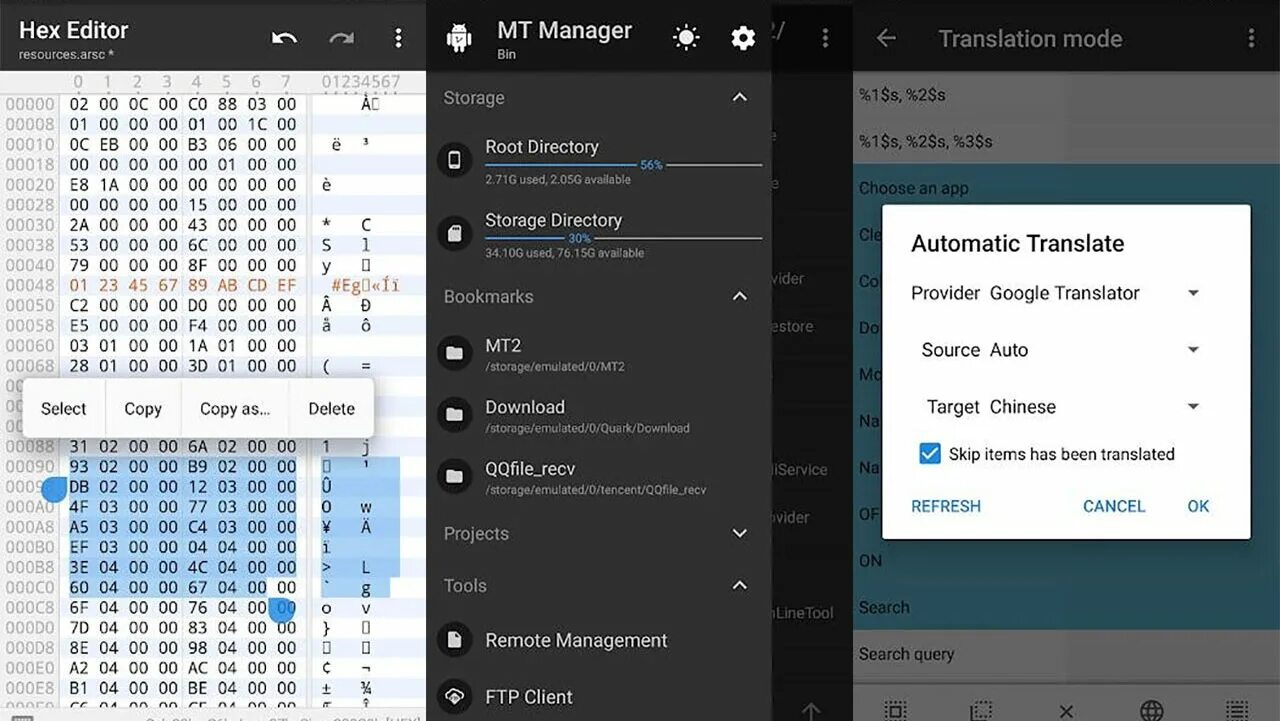
Task: Choose Select in hex context menu
Action: pos(64,408)
